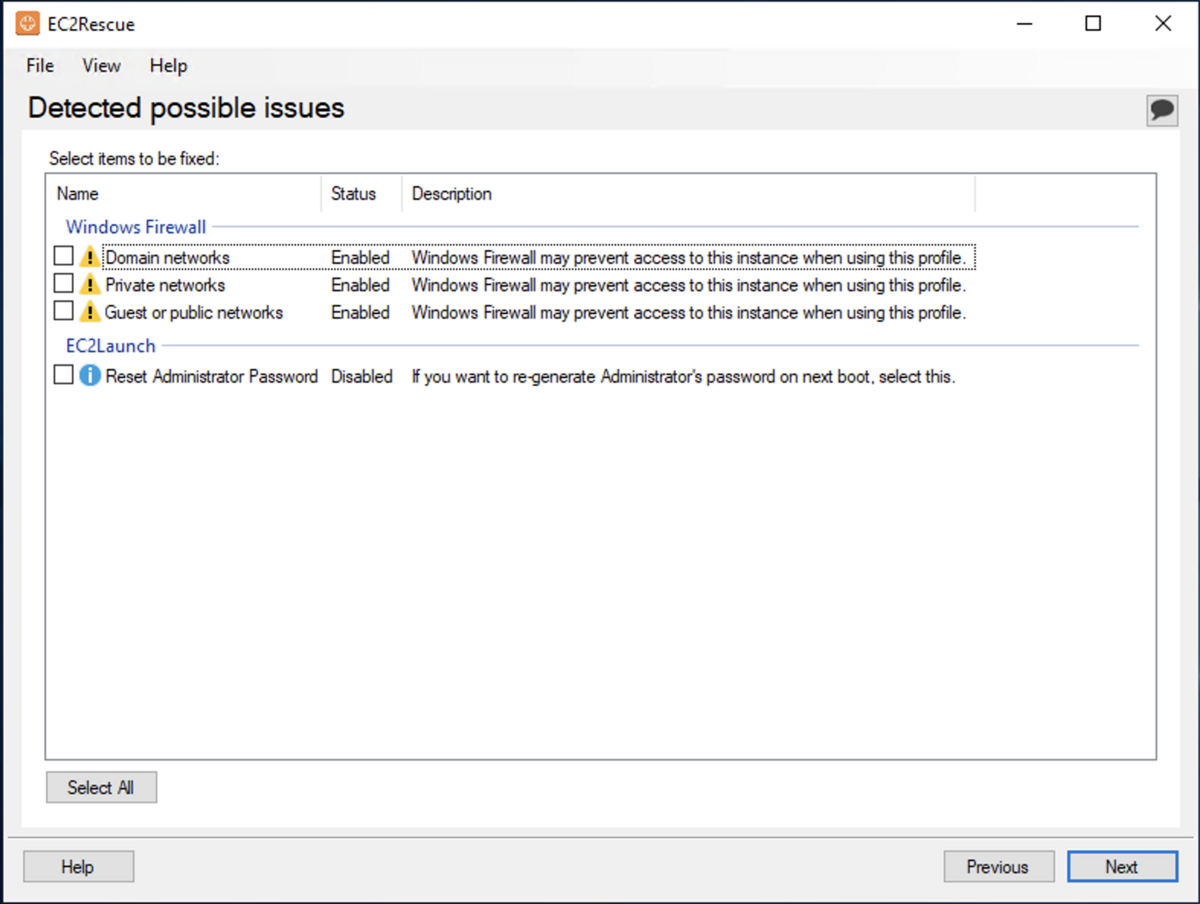Minimize the EC2Rescue window

[x=1024, y=24]
